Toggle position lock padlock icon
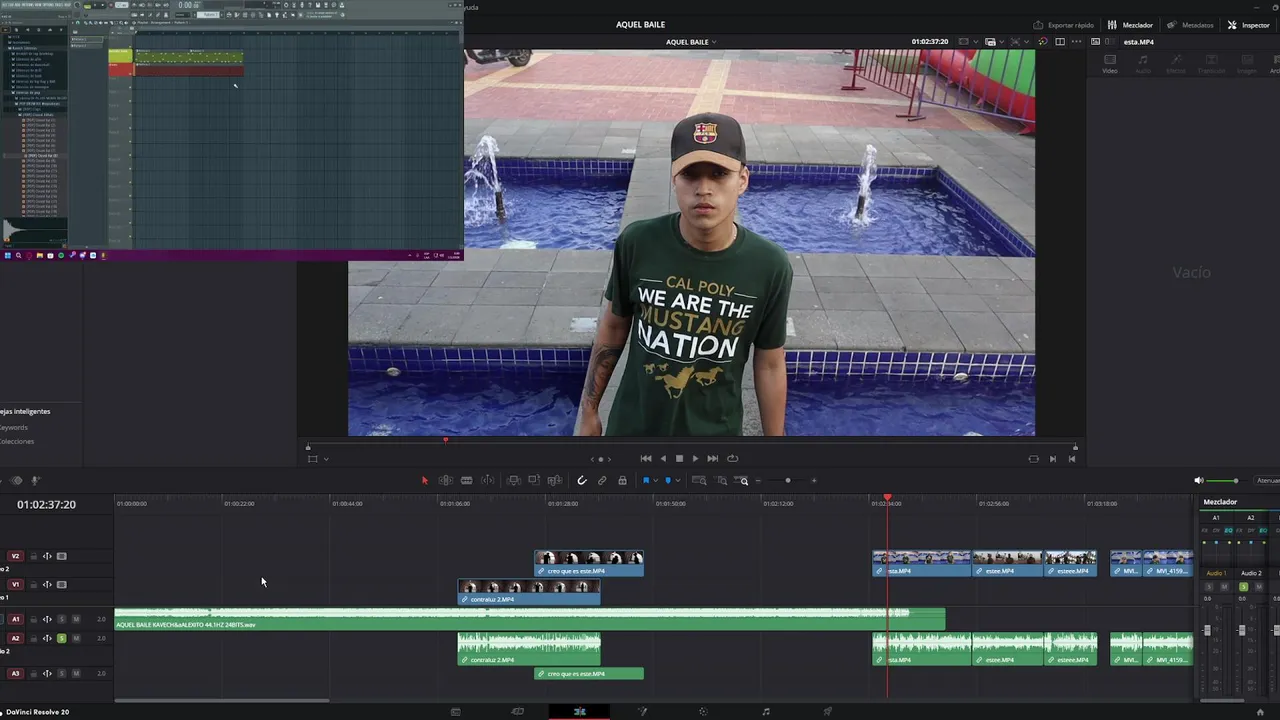 [x=622, y=481]
